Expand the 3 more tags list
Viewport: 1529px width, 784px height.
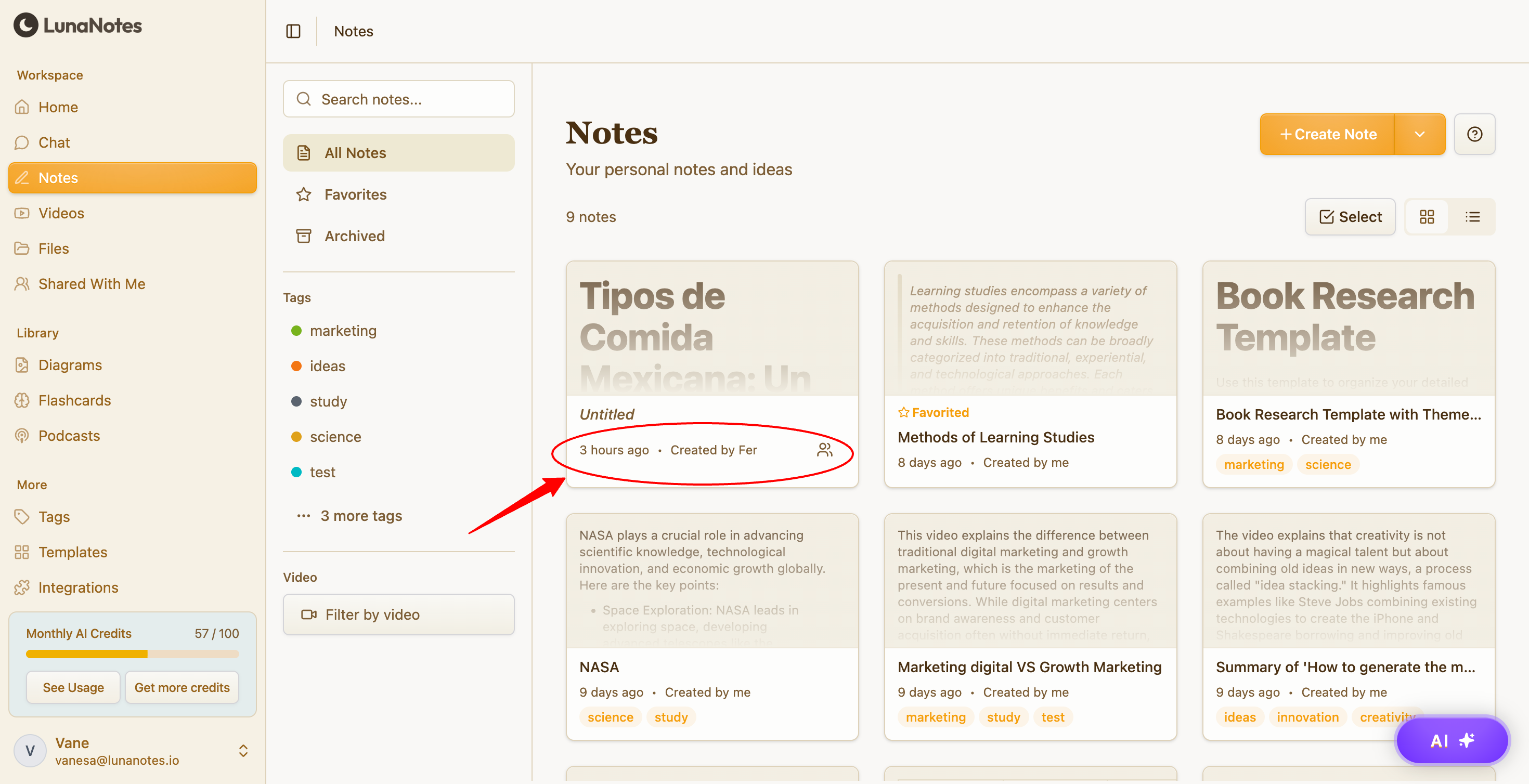tap(360, 516)
